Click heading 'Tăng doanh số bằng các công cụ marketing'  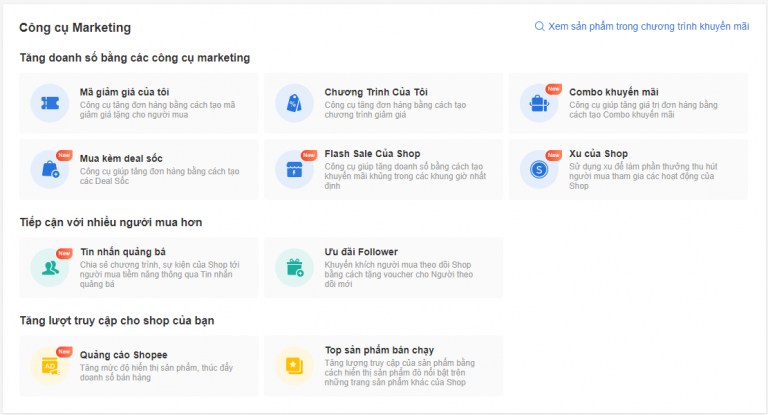tap(135, 58)
